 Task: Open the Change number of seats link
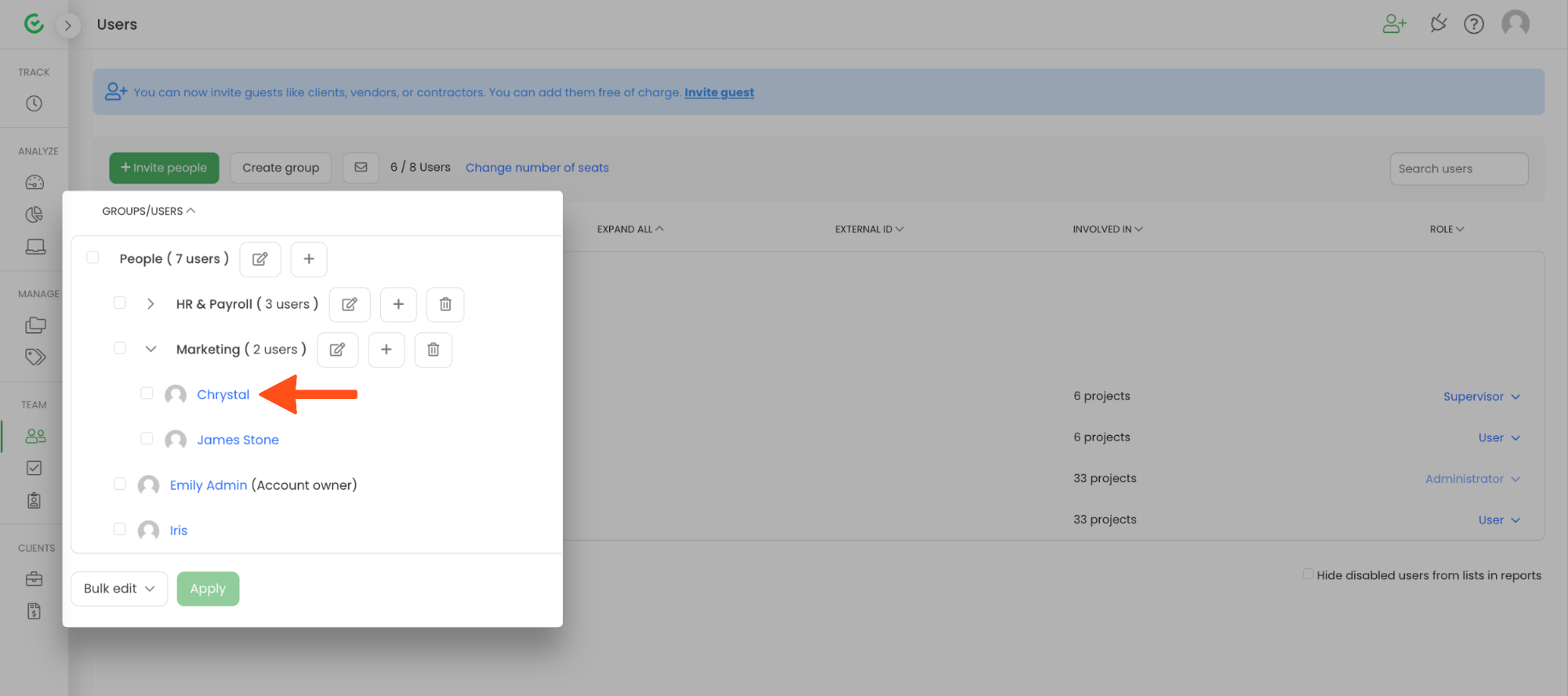537,168
